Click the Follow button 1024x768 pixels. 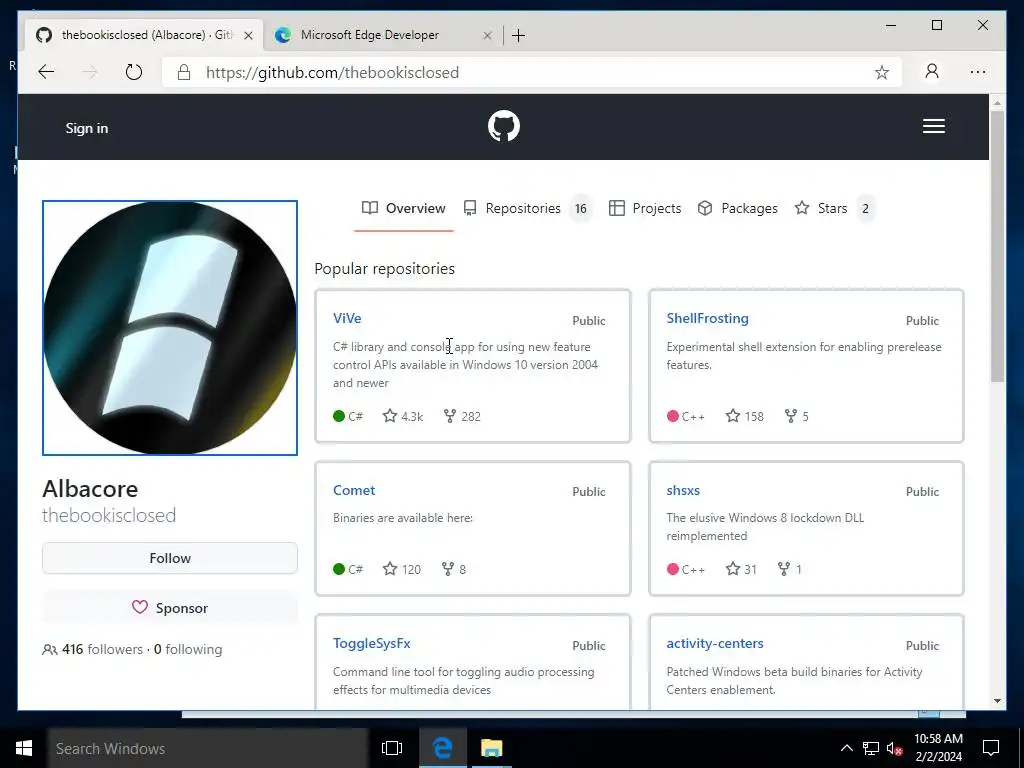(x=170, y=558)
